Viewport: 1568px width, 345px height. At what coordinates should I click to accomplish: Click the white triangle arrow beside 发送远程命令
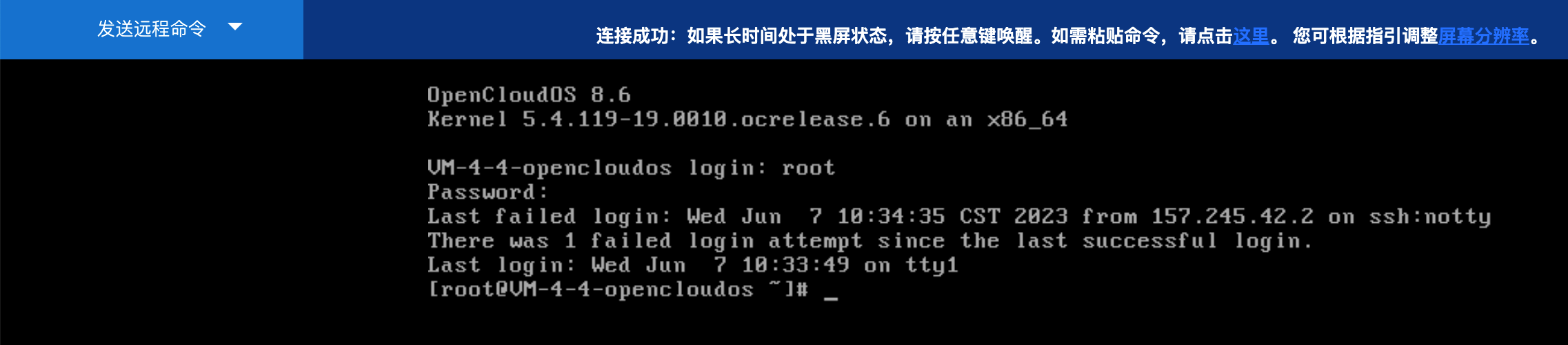[235, 27]
